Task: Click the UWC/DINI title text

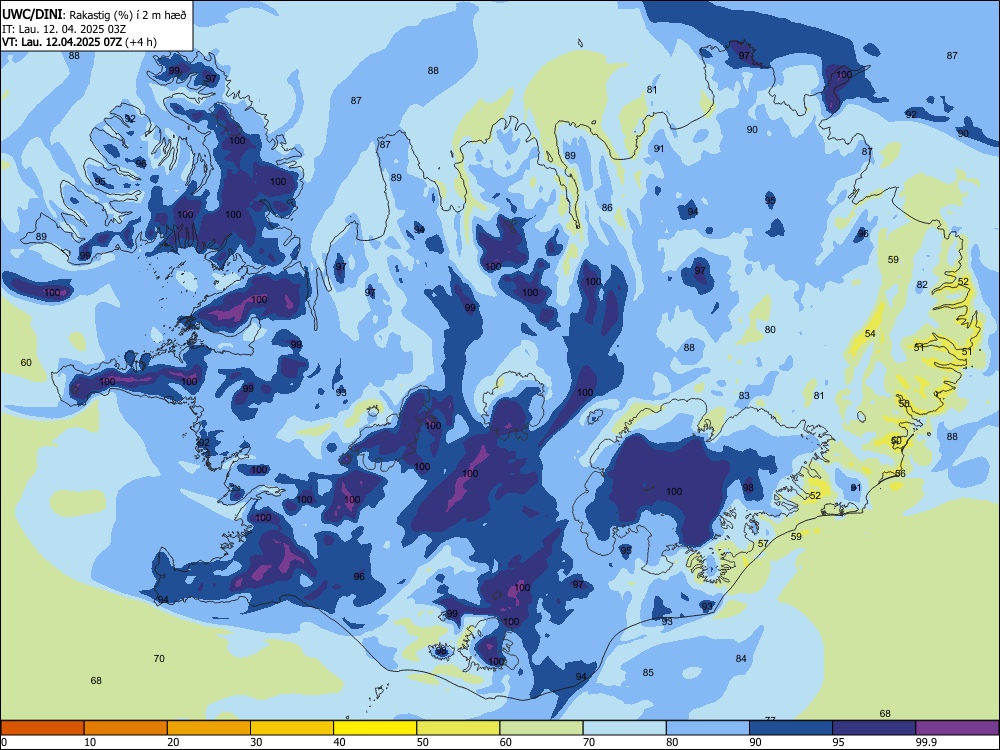Action: pos(32,14)
